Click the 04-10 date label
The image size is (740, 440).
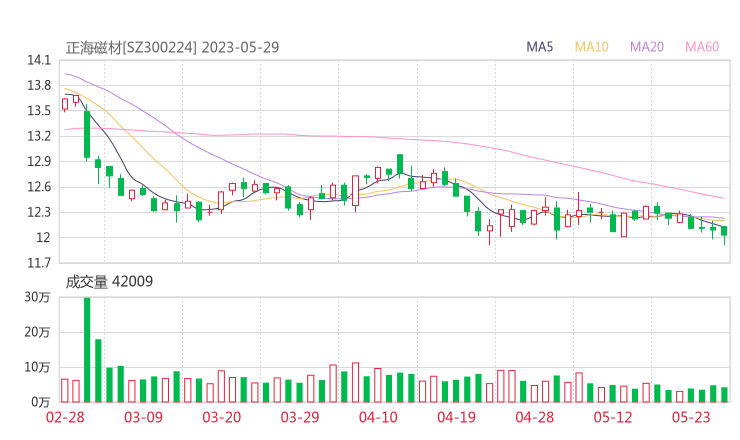click(x=378, y=417)
